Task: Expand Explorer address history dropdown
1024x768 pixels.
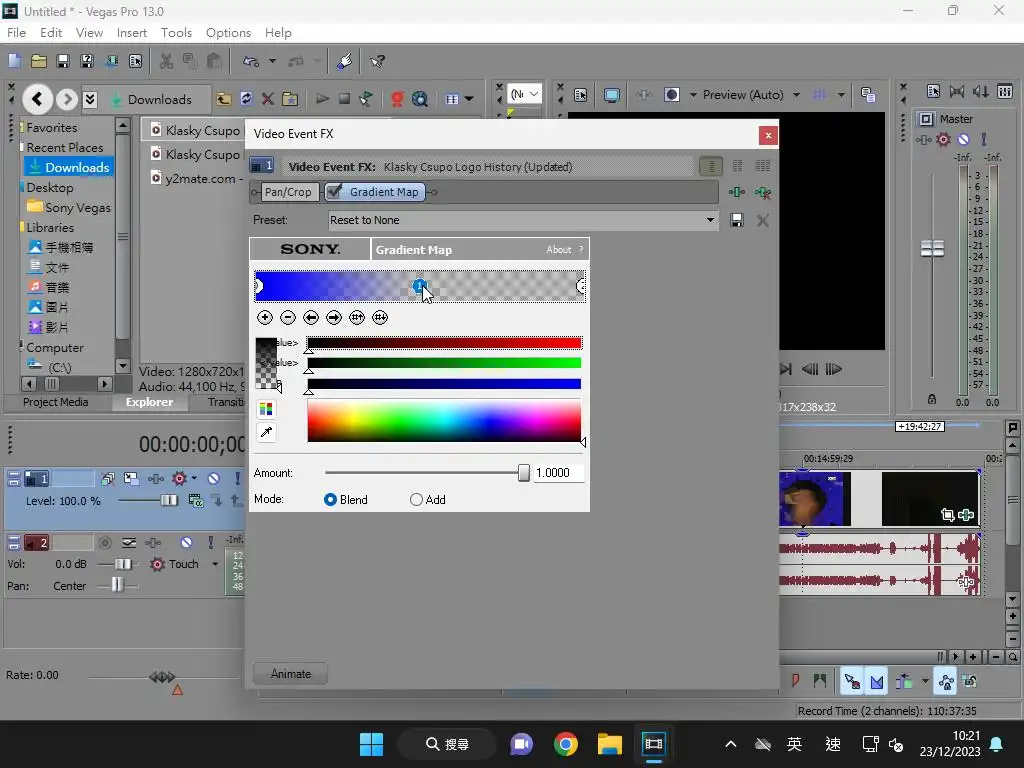Action: point(90,99)
